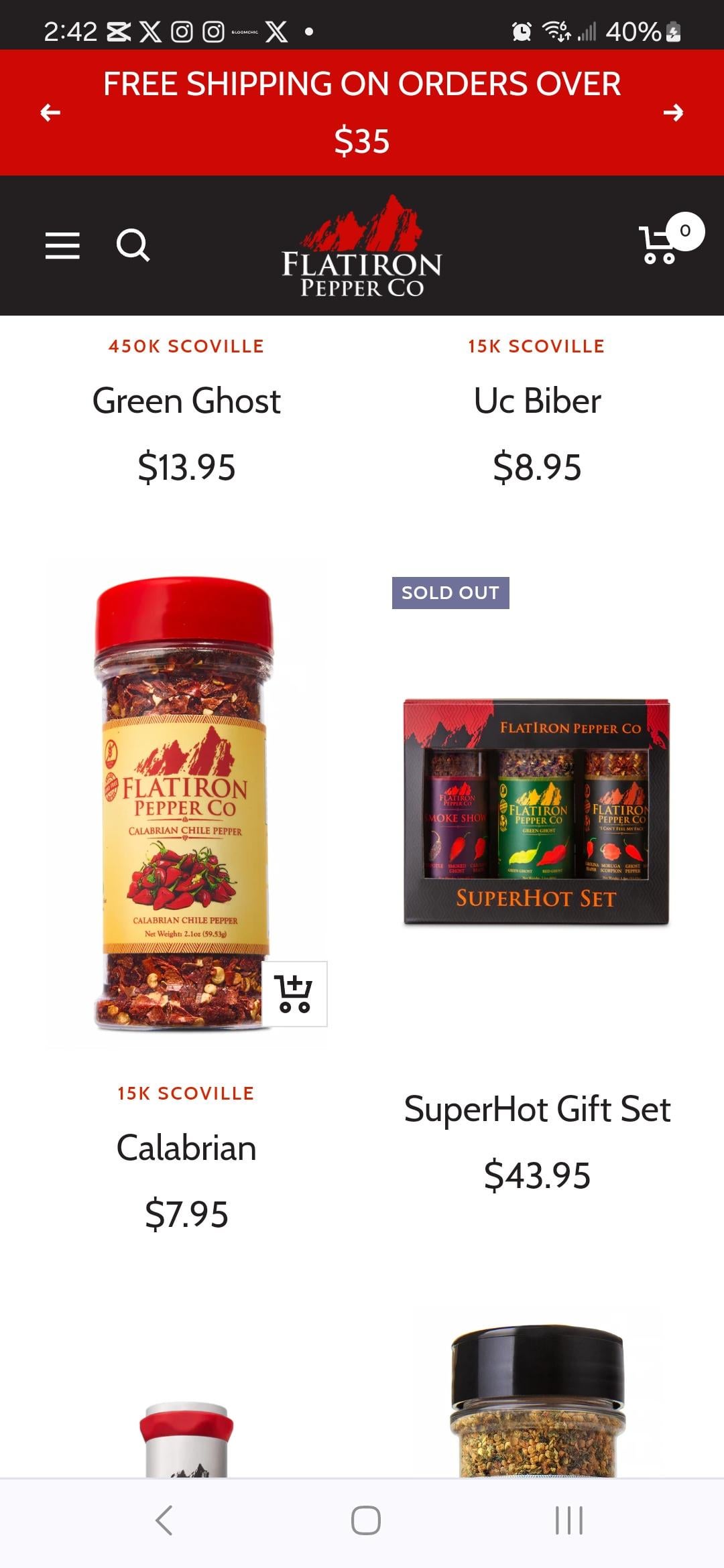Open the Calabrian product title

tap(186, 1148)
